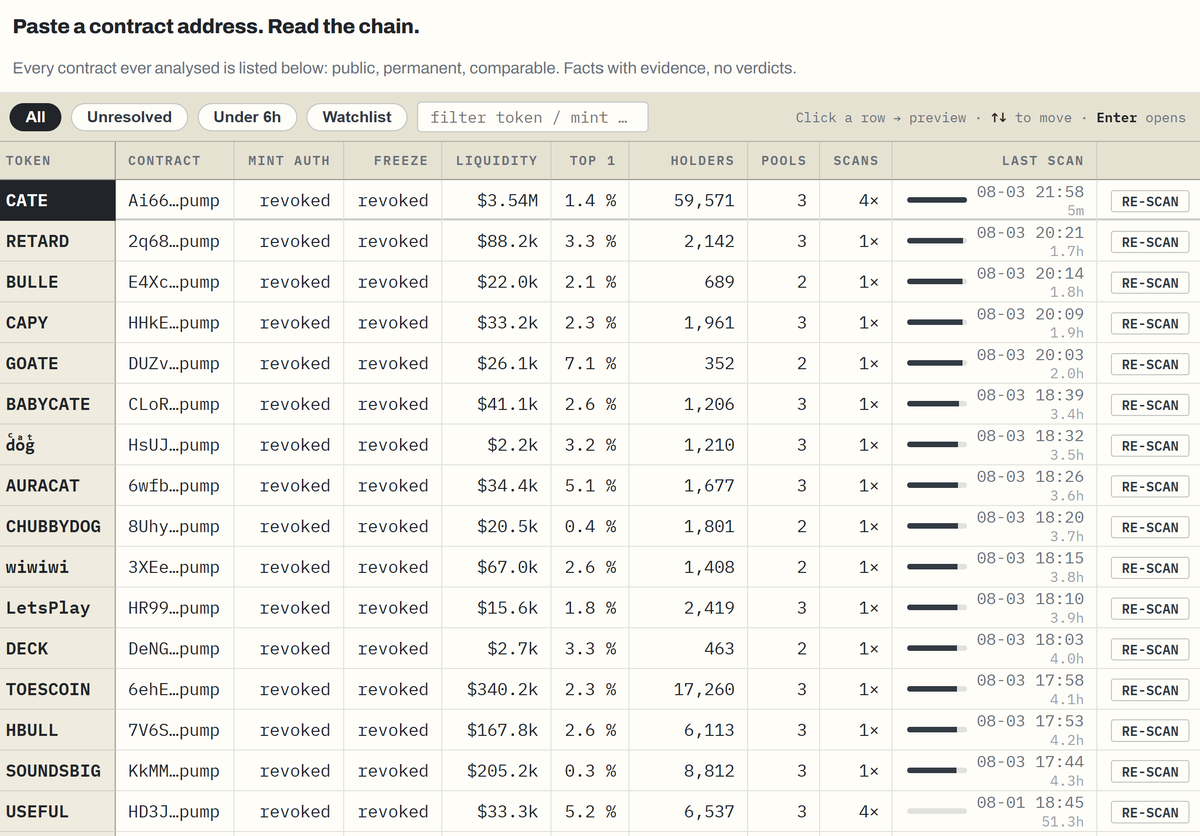The image size is (1200, 836).
Task: Click the MINT AUTH column header
Action: (x=288, y=160)
